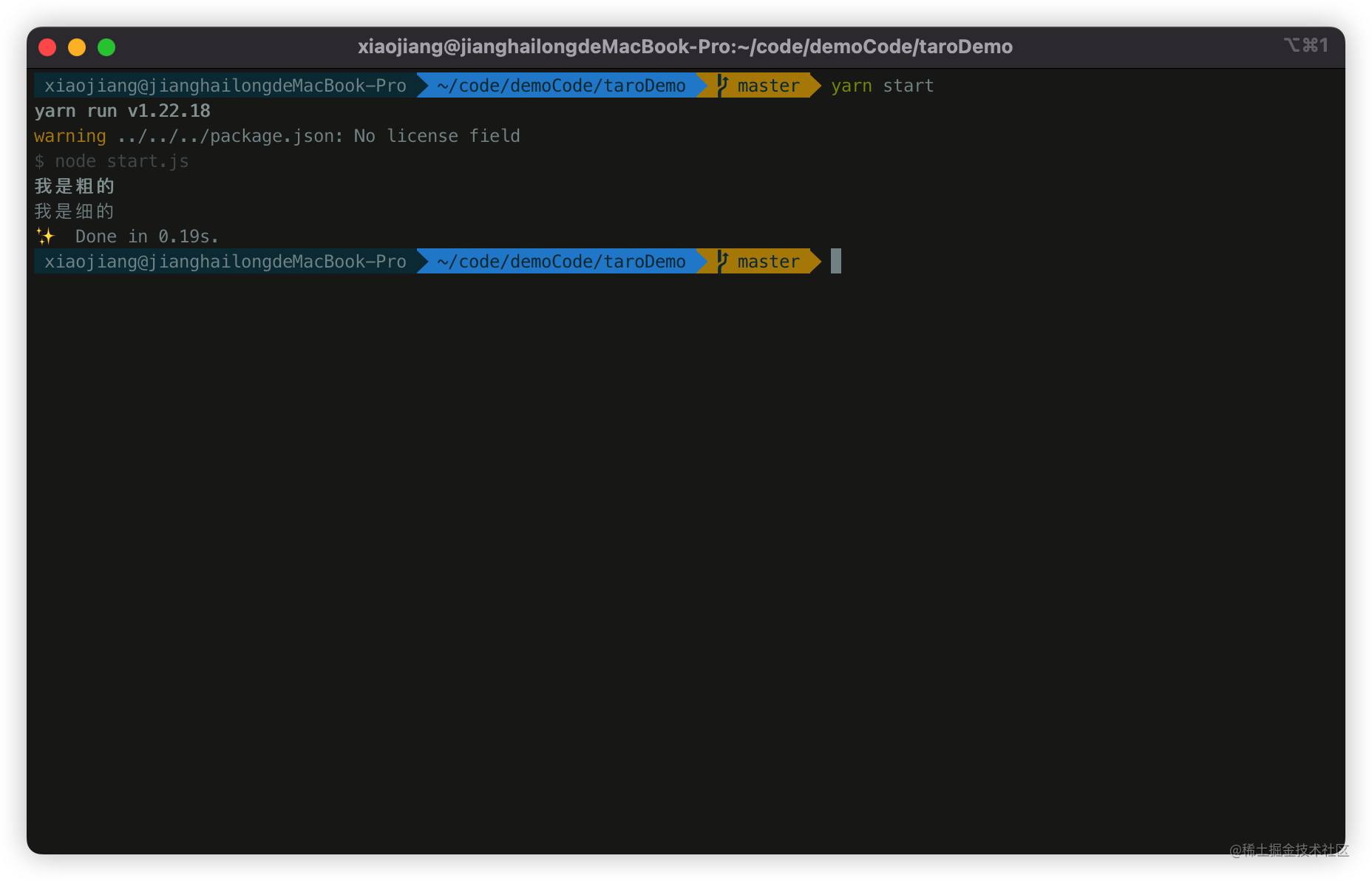
Task: Click the 'master' label in first prompt
Action: (769, 86)
